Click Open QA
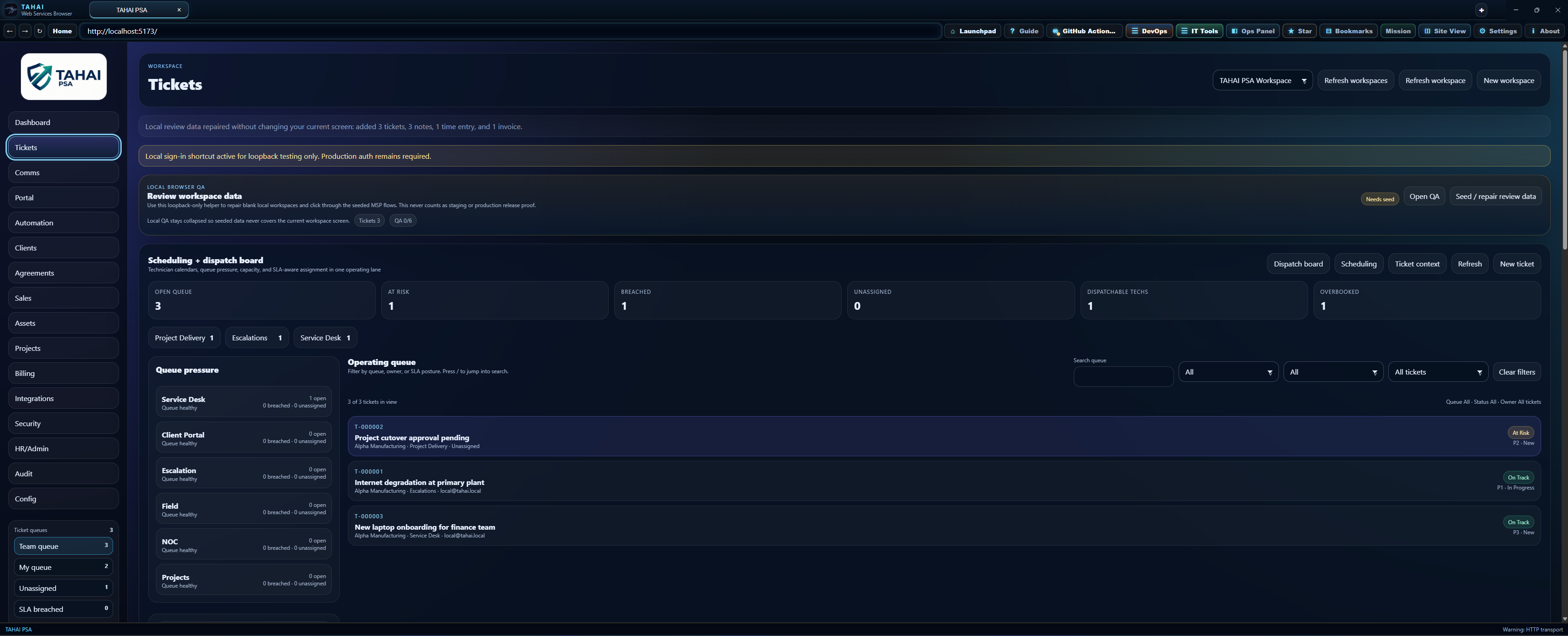 click(x=1424, y=196)
